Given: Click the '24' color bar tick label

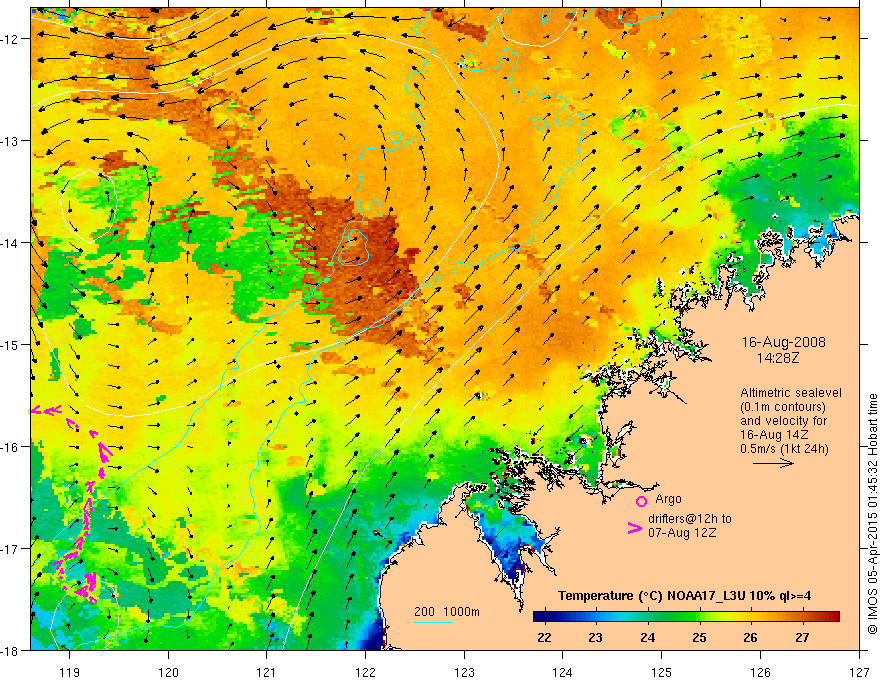Looking at the screenshot, I should pyautogui.click(x=647, y=637).
